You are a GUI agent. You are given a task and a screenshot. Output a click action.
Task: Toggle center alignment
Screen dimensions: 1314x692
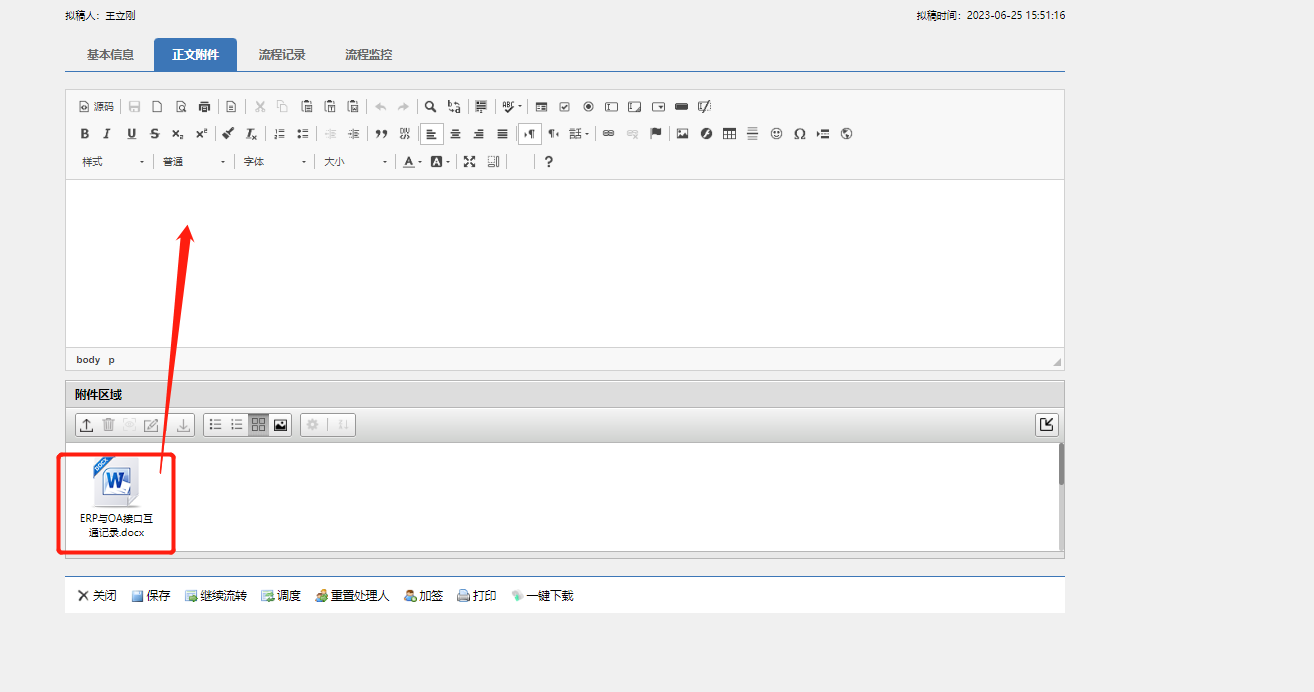(455, 133)
